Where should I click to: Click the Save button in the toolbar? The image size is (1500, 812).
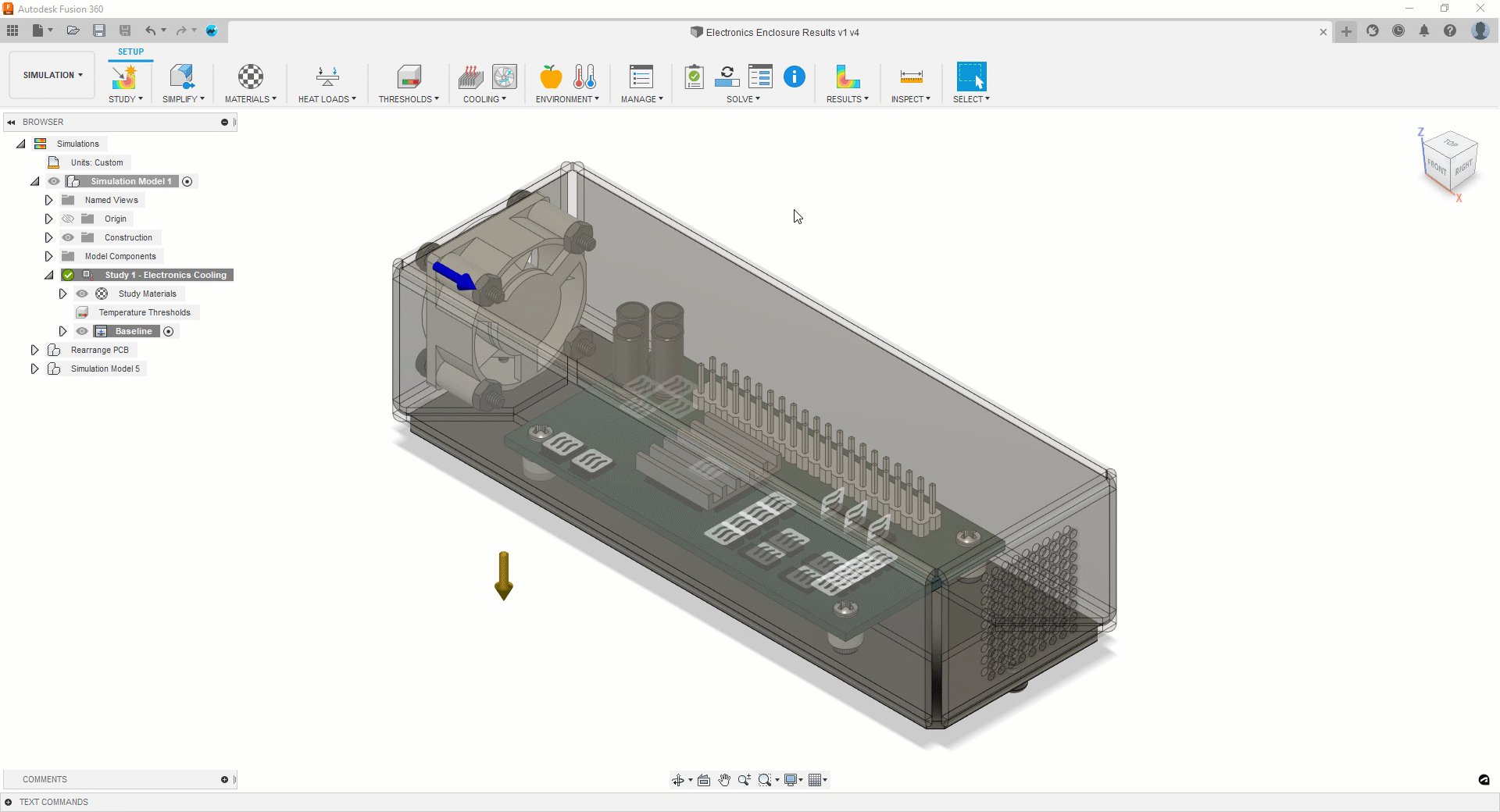pos(99,30)
